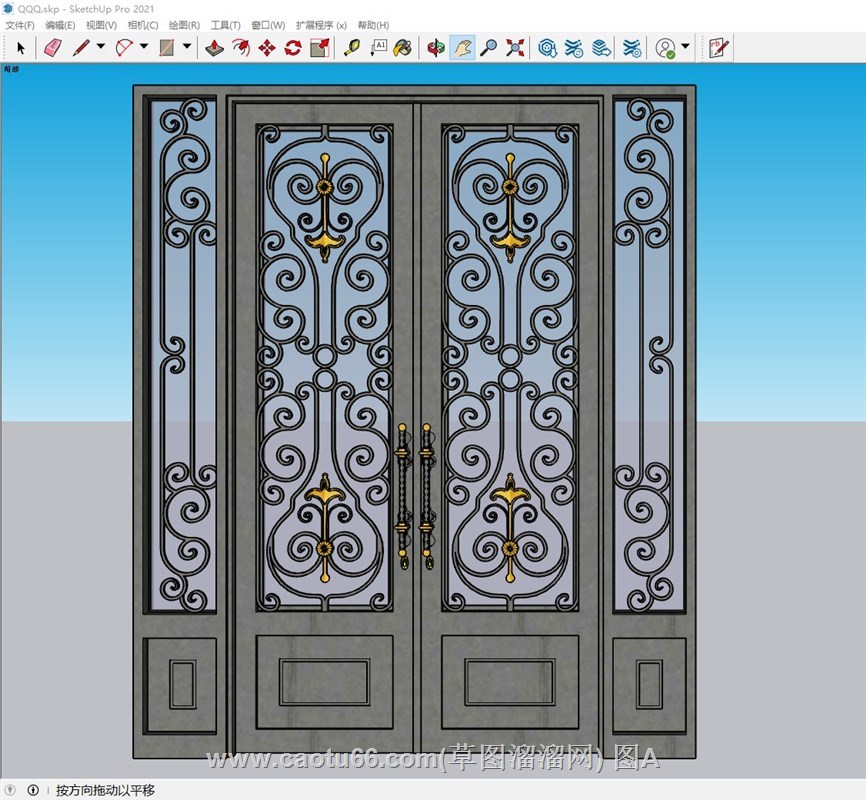The image size is (866, 800).
Task: Open the account sign-in dropdown arrow
Action: point(685,47)
